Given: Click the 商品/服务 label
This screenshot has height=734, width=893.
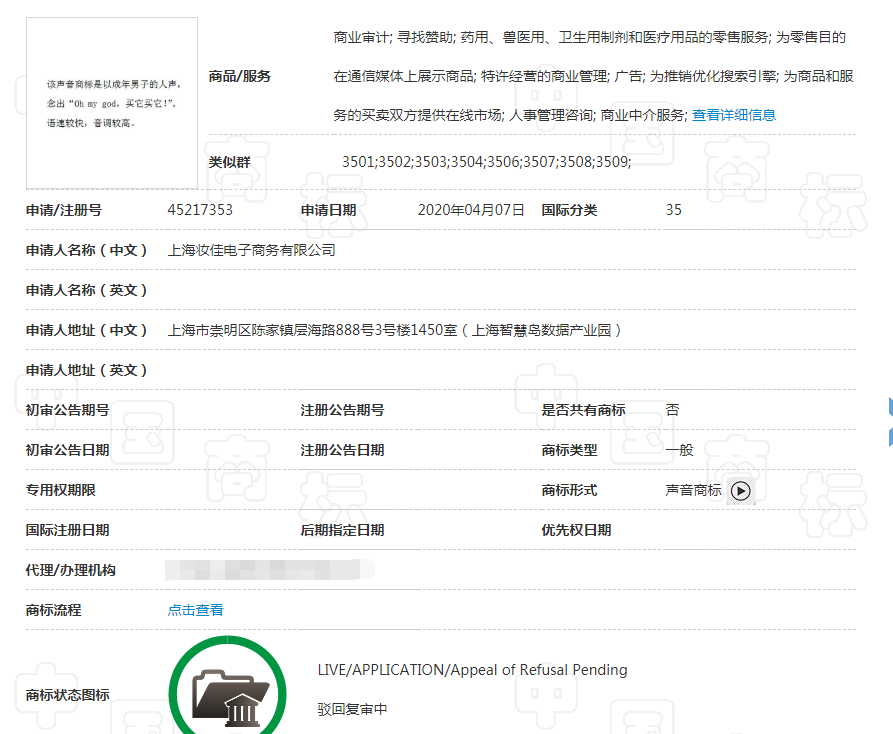Looking at the screenshot, I should [239, 77].
